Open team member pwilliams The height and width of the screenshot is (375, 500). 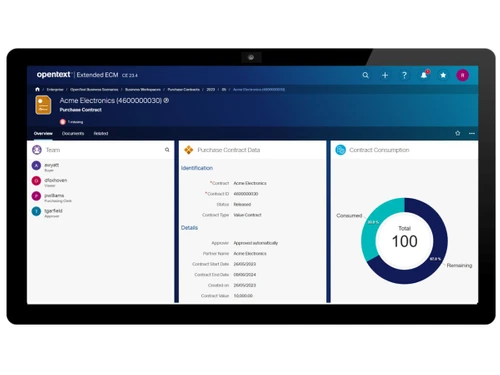(54, 196)
